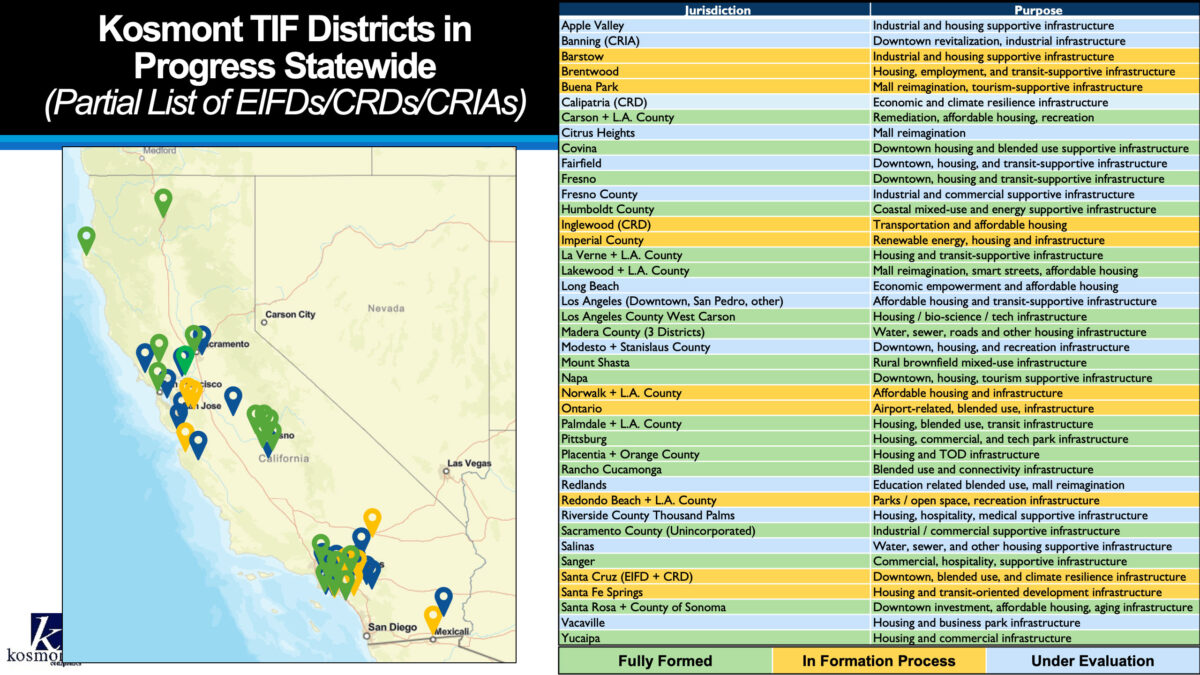Click the Jurisdiction column header

(x=718, y=10)
